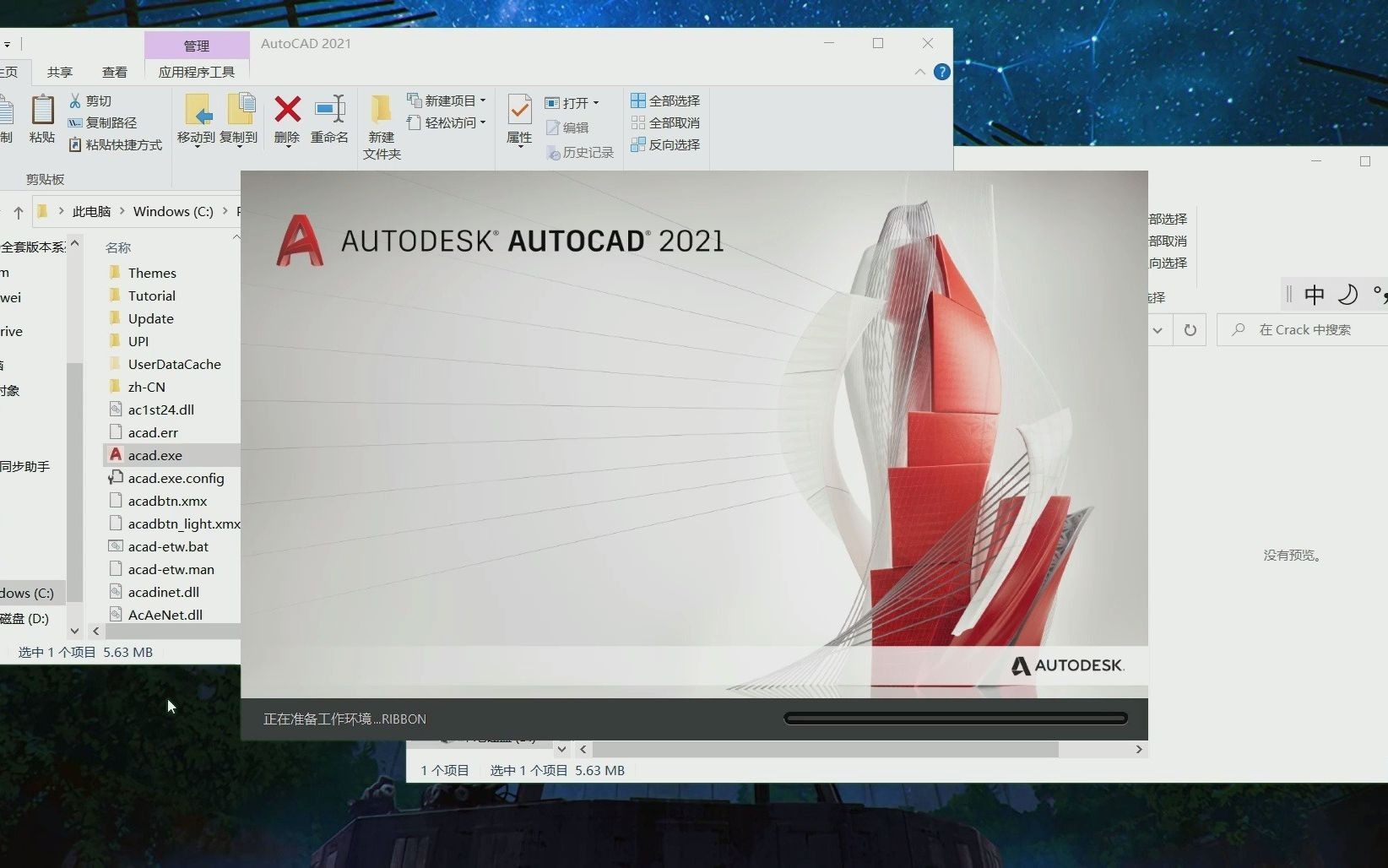Viewport: 1388px width, 868px height.
Task: Switch to the 查看 ribbon tab
Action: pyautogui.click(x=115, y=72)
